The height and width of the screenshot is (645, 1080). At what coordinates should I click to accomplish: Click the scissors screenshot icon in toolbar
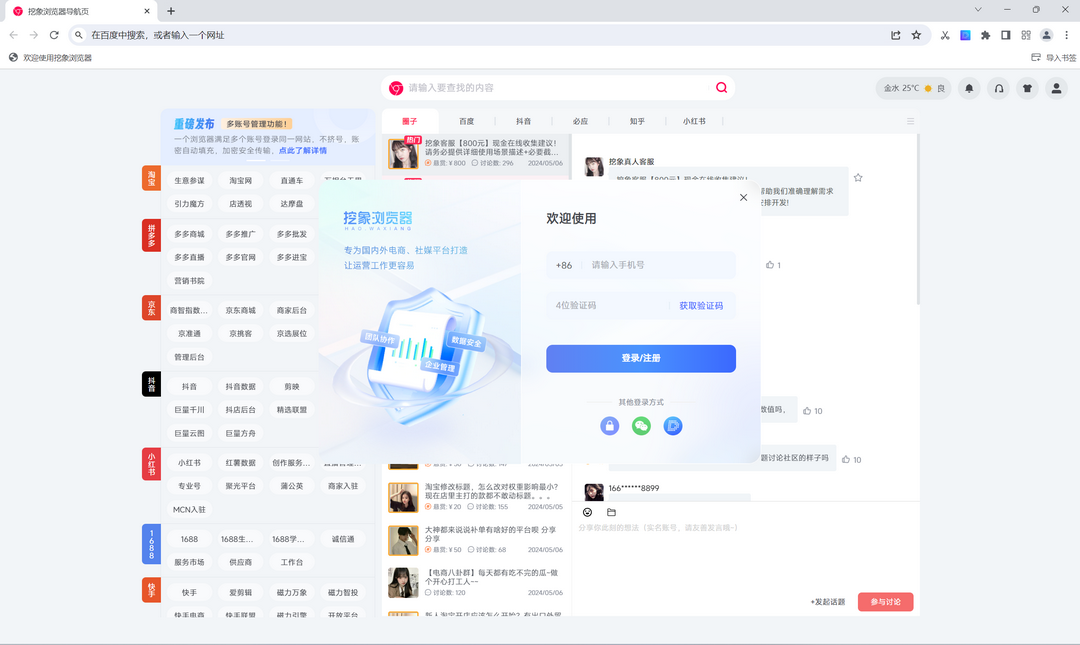pyautogui.click(x=944, y=34)
